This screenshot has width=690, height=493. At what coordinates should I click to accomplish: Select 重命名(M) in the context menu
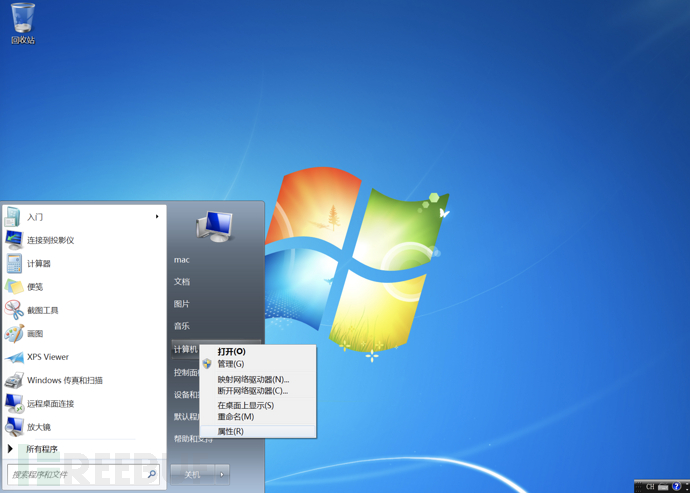pyautogui.click(x=257, y=416)
